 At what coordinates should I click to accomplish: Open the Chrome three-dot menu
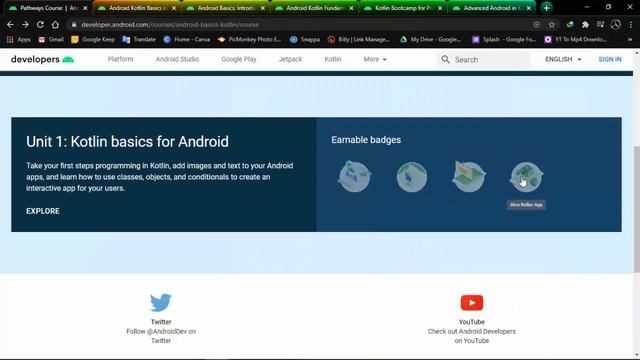click(x=630, y=24)
